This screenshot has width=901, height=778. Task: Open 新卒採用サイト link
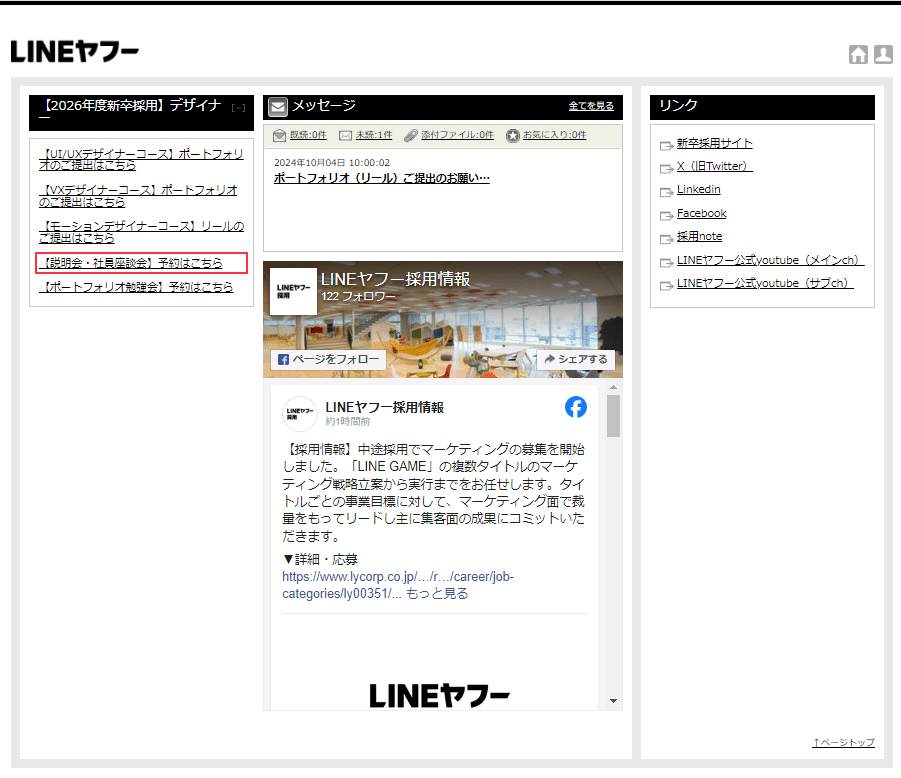[714, 143]
